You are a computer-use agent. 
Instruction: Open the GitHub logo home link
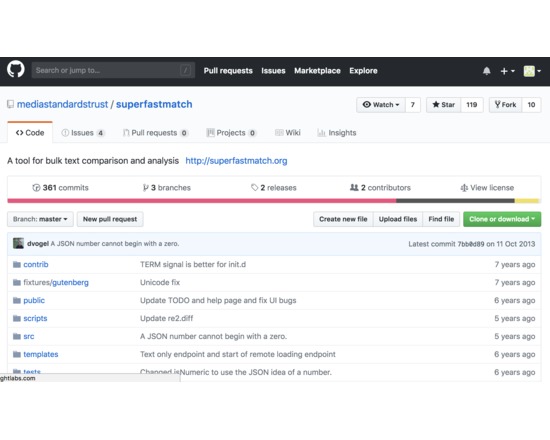pyautogui.click(x=16, y=69)
